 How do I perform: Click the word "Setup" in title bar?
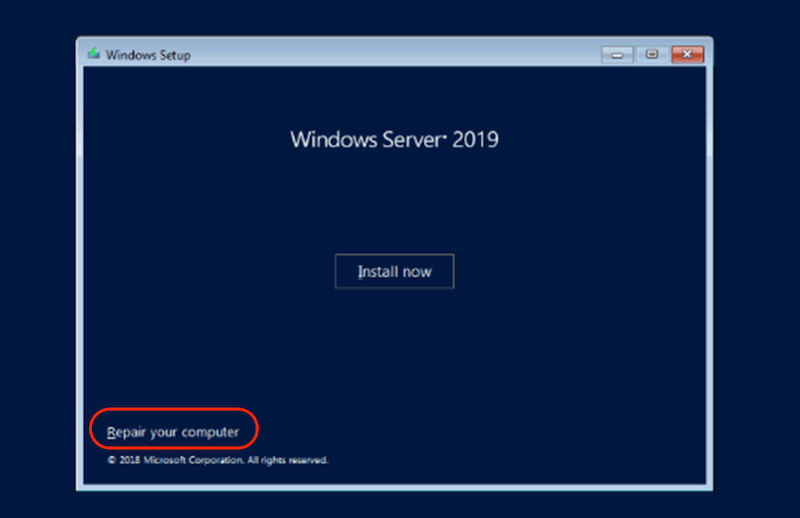coord(174,55)
